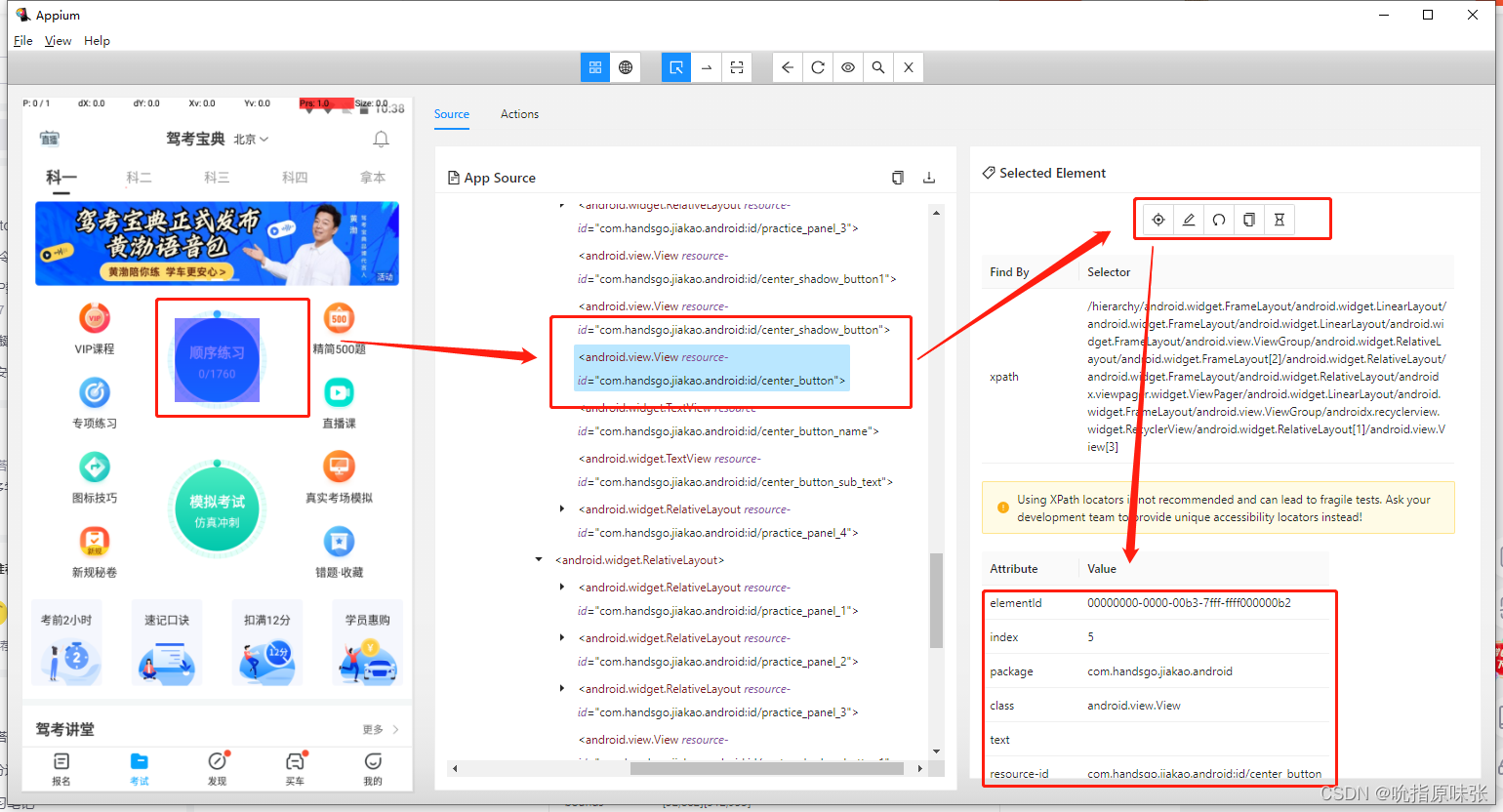Choose Swipe By Coordinates arrow tool
The height and width of the screenshot is (812, 1503).
[x=707, y=67]
